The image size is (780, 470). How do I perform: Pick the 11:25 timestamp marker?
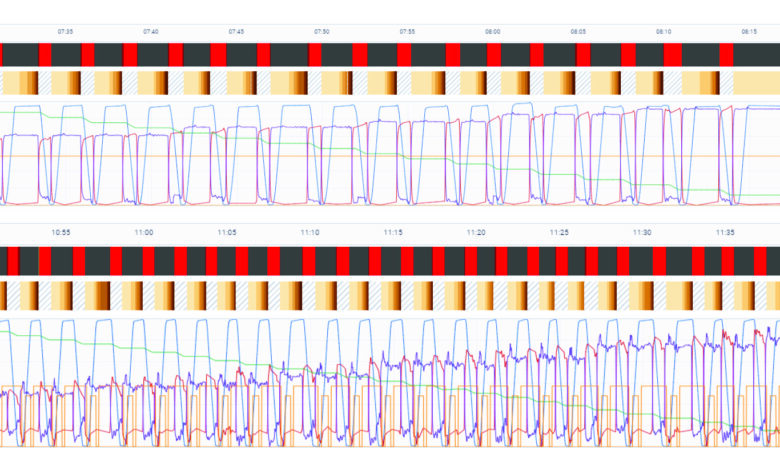click(559, 232)
